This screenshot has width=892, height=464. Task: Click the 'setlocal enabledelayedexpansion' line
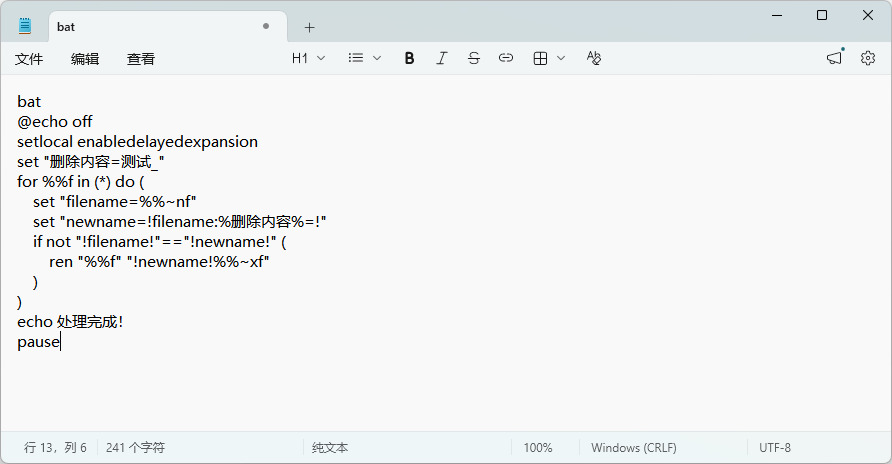pyautogui.click(x=137, y=142)
